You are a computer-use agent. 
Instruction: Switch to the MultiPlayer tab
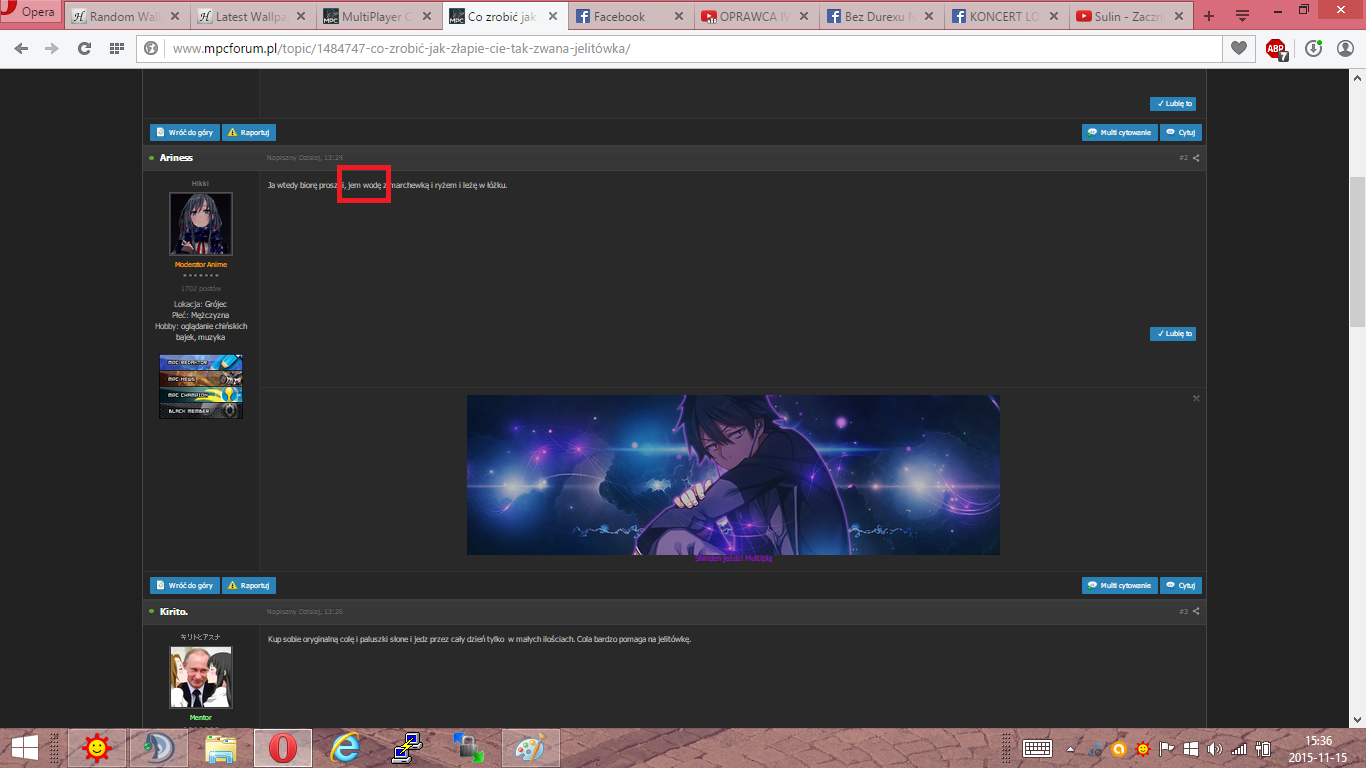tap(376, 16)
